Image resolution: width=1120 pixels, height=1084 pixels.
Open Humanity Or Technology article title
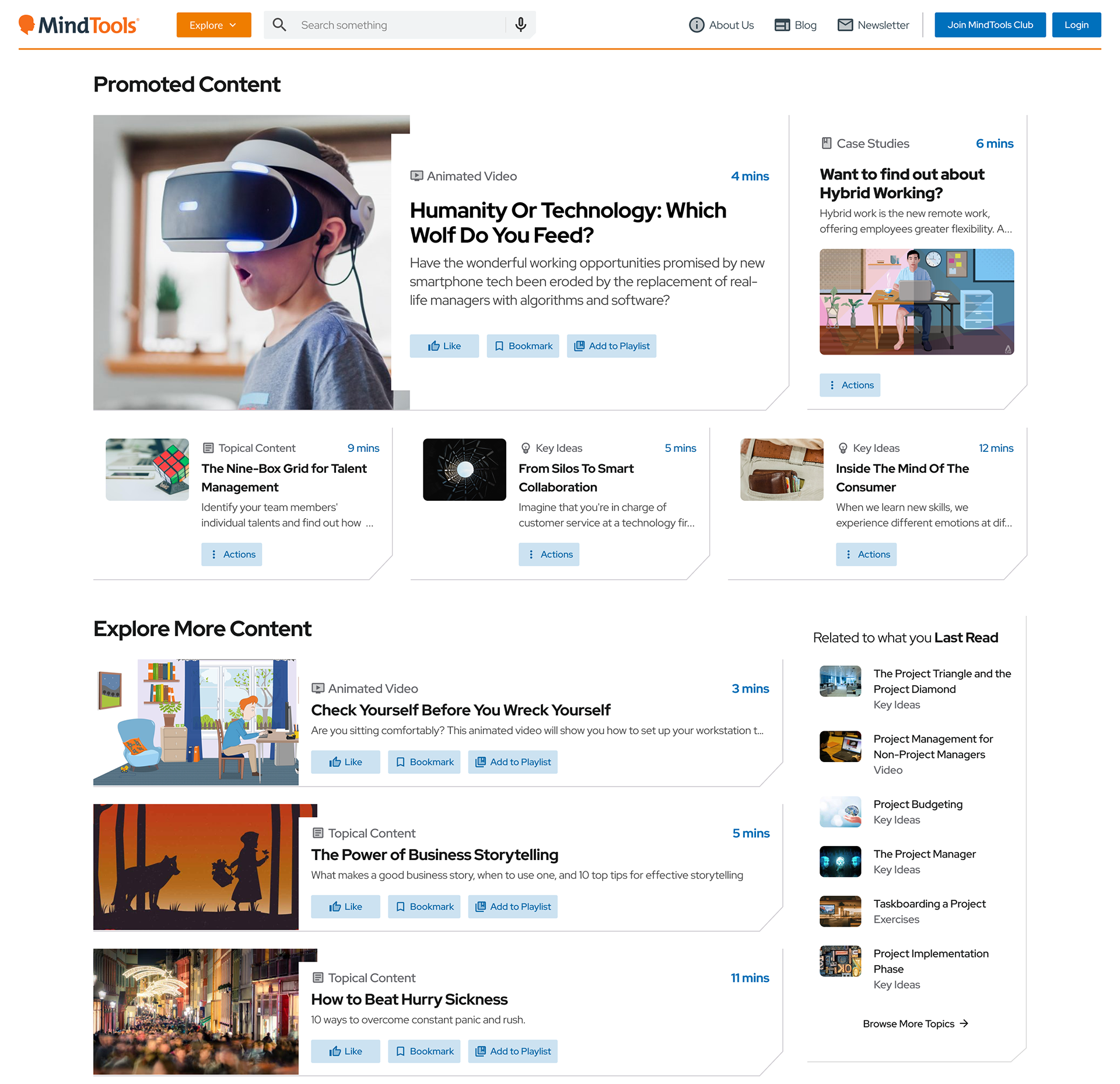(568, 223)
